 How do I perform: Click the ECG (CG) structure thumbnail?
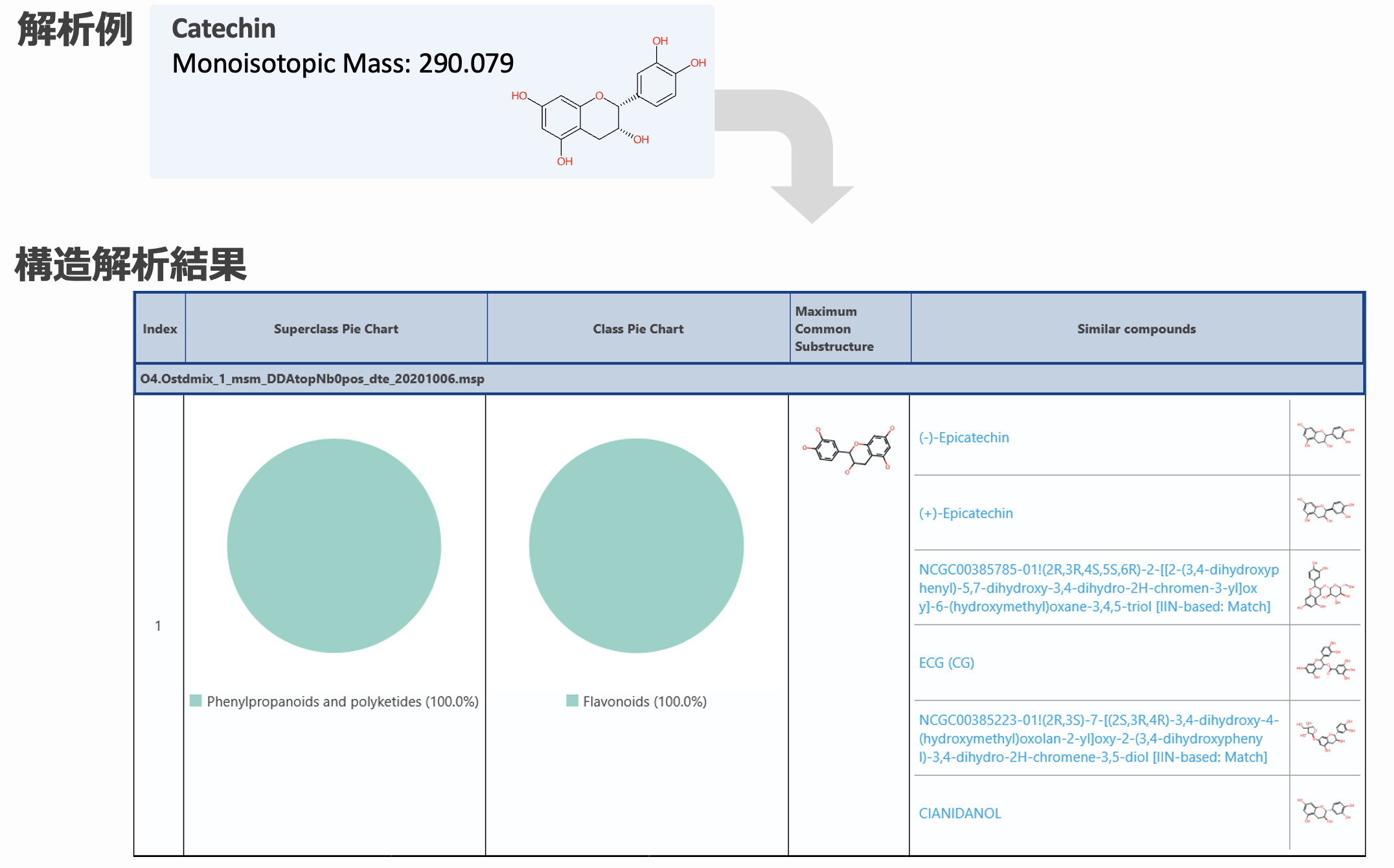pyautogui.click(x=1325, y=662)
